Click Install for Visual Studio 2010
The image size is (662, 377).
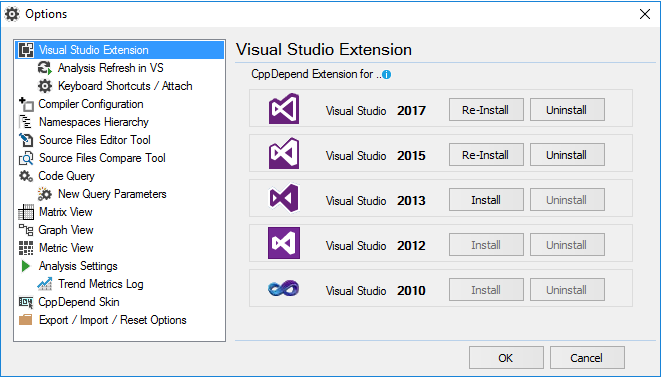[486, 290]
